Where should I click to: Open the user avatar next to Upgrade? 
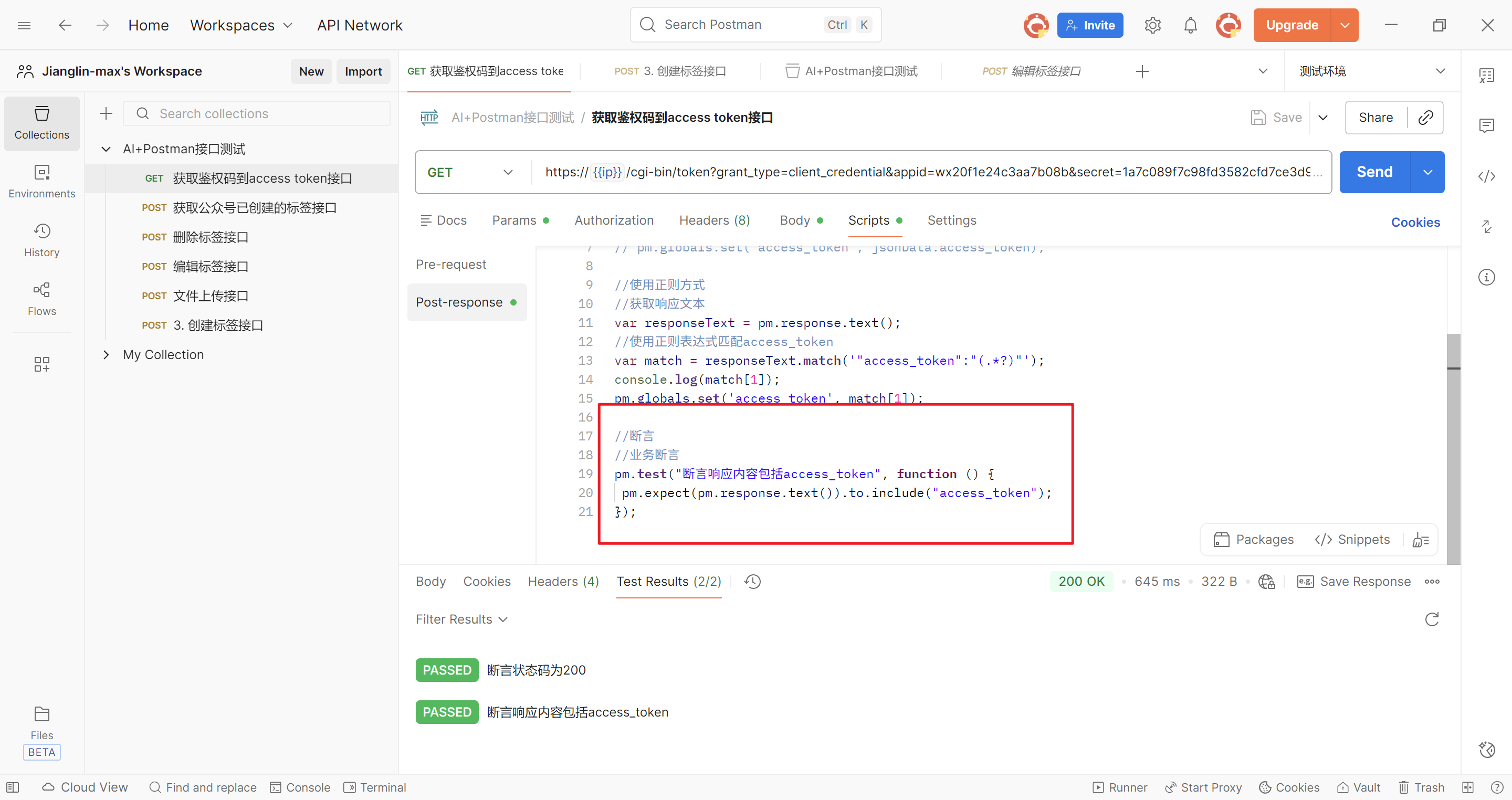pos(1228,25)
